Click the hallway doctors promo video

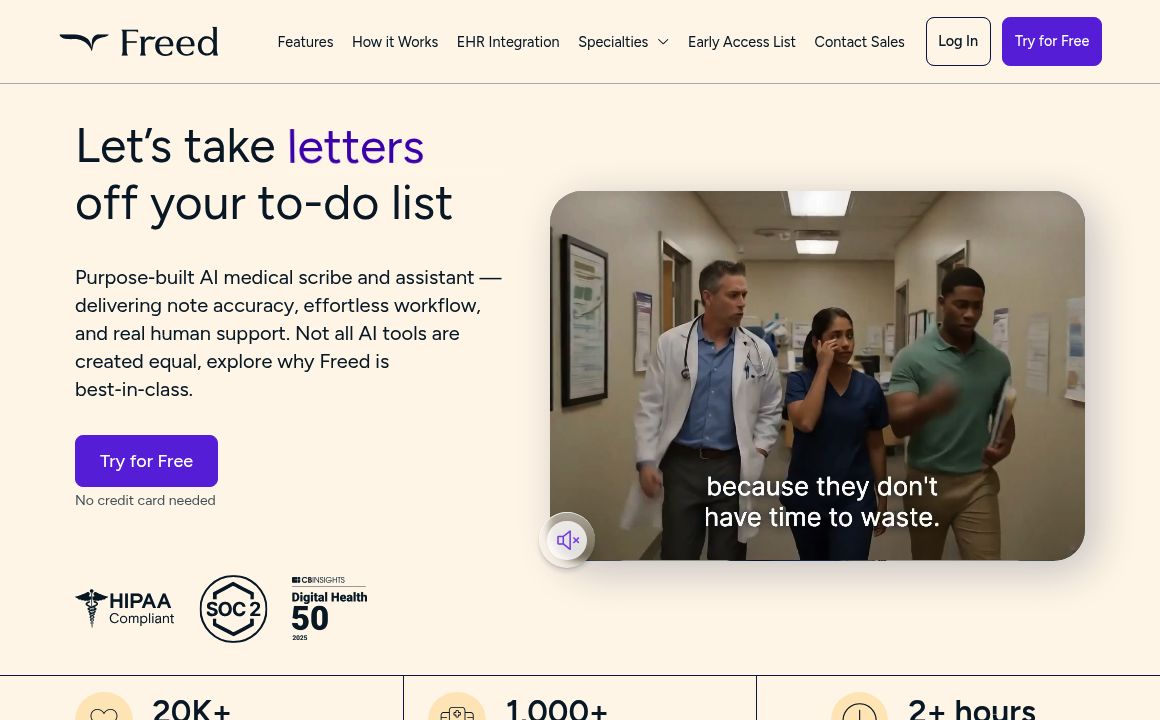coord(817,376)
